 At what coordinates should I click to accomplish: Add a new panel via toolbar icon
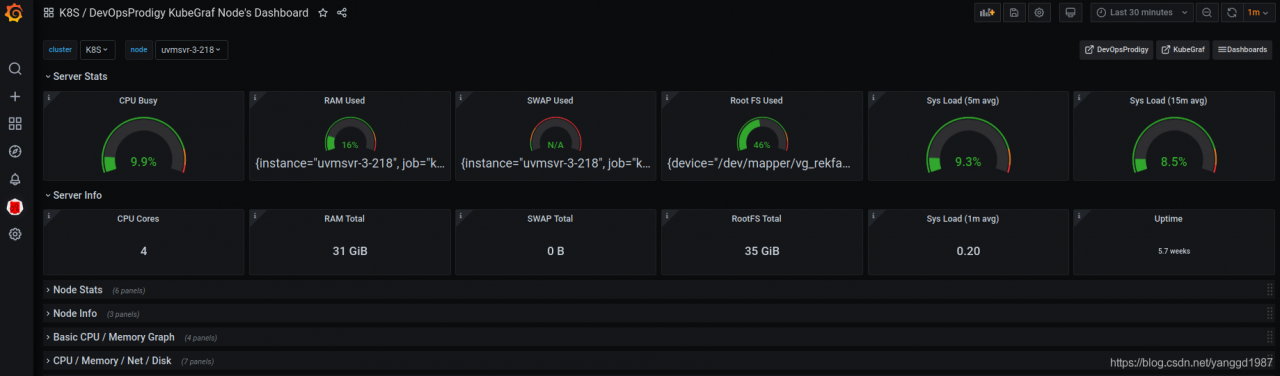tap(987, 13)
